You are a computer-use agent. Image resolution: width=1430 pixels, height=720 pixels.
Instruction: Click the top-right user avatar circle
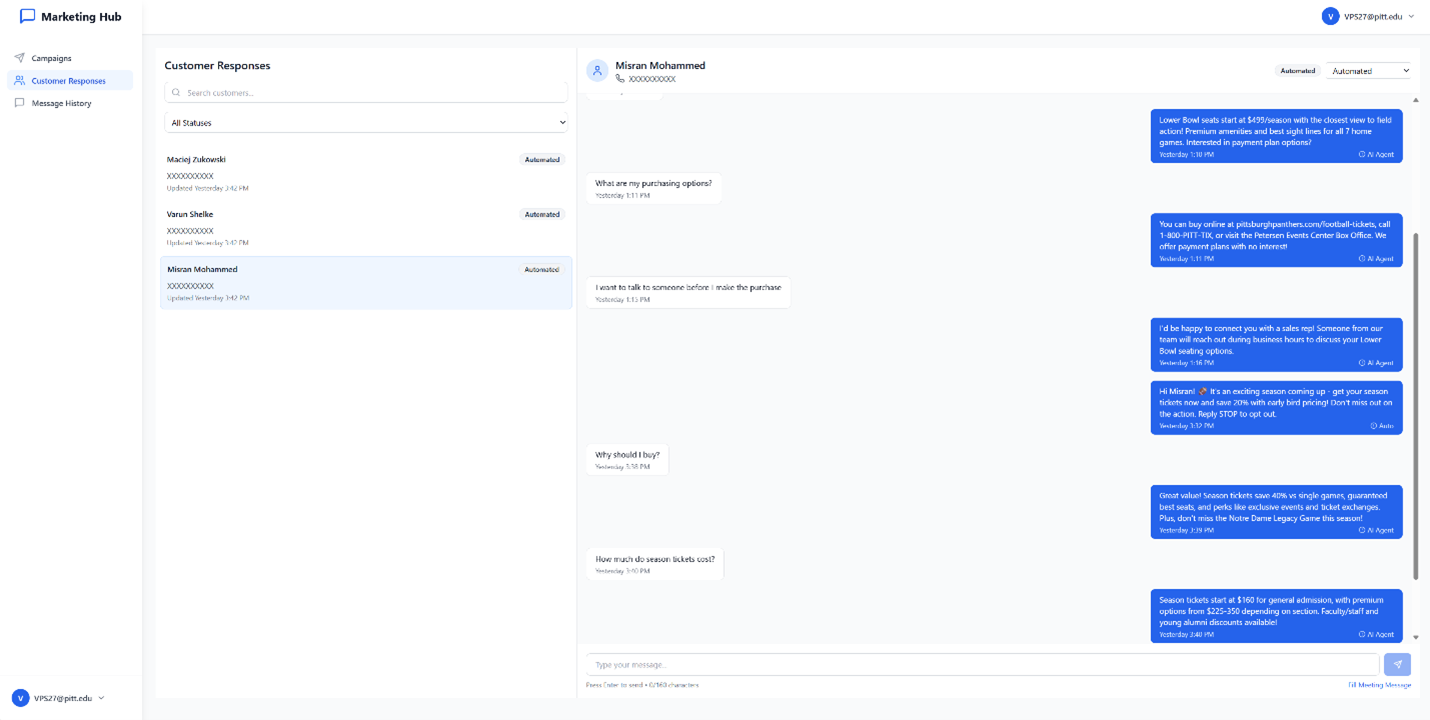click(x=1330, y=16)
